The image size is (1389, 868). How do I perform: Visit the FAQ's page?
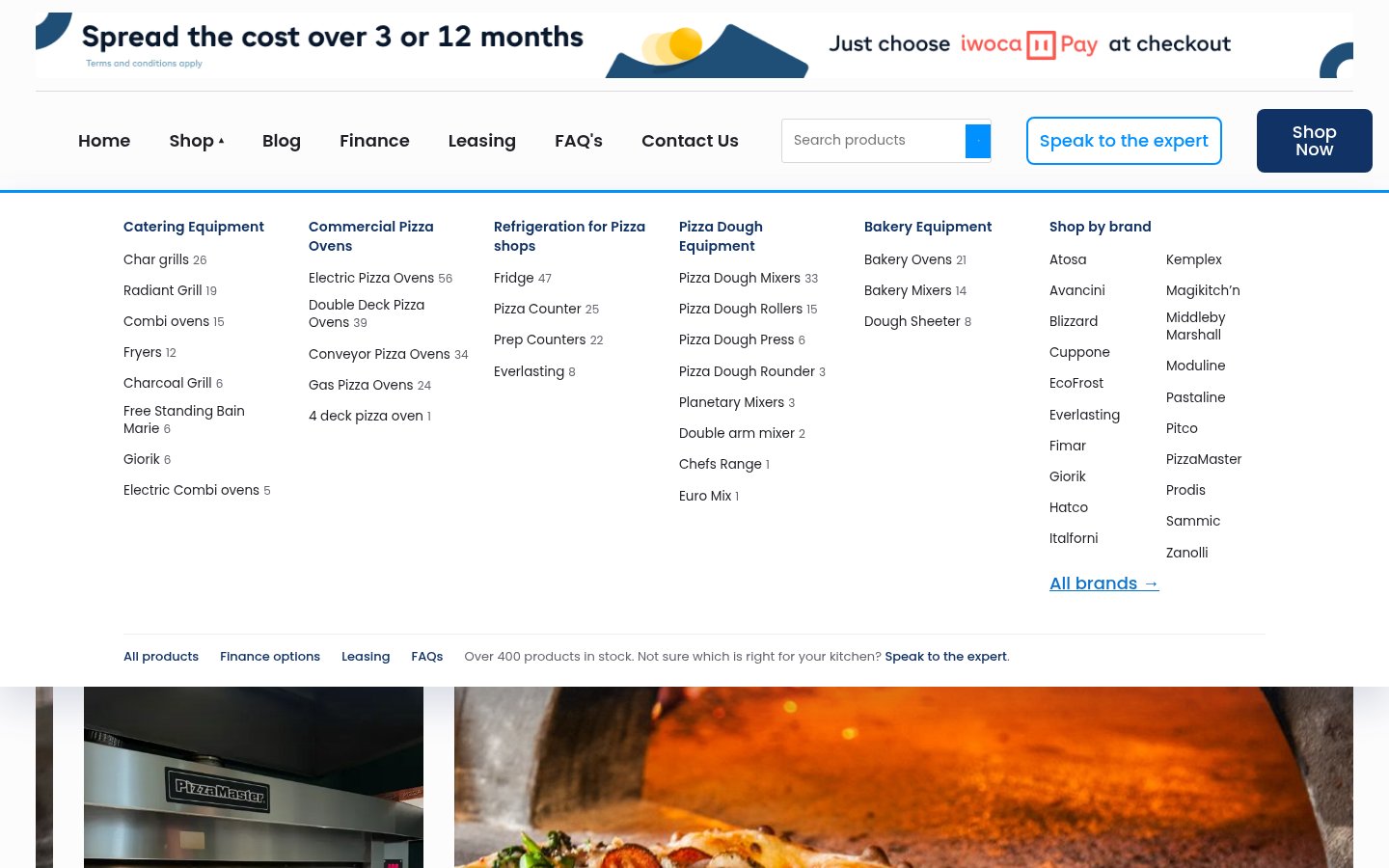[579, 141]
